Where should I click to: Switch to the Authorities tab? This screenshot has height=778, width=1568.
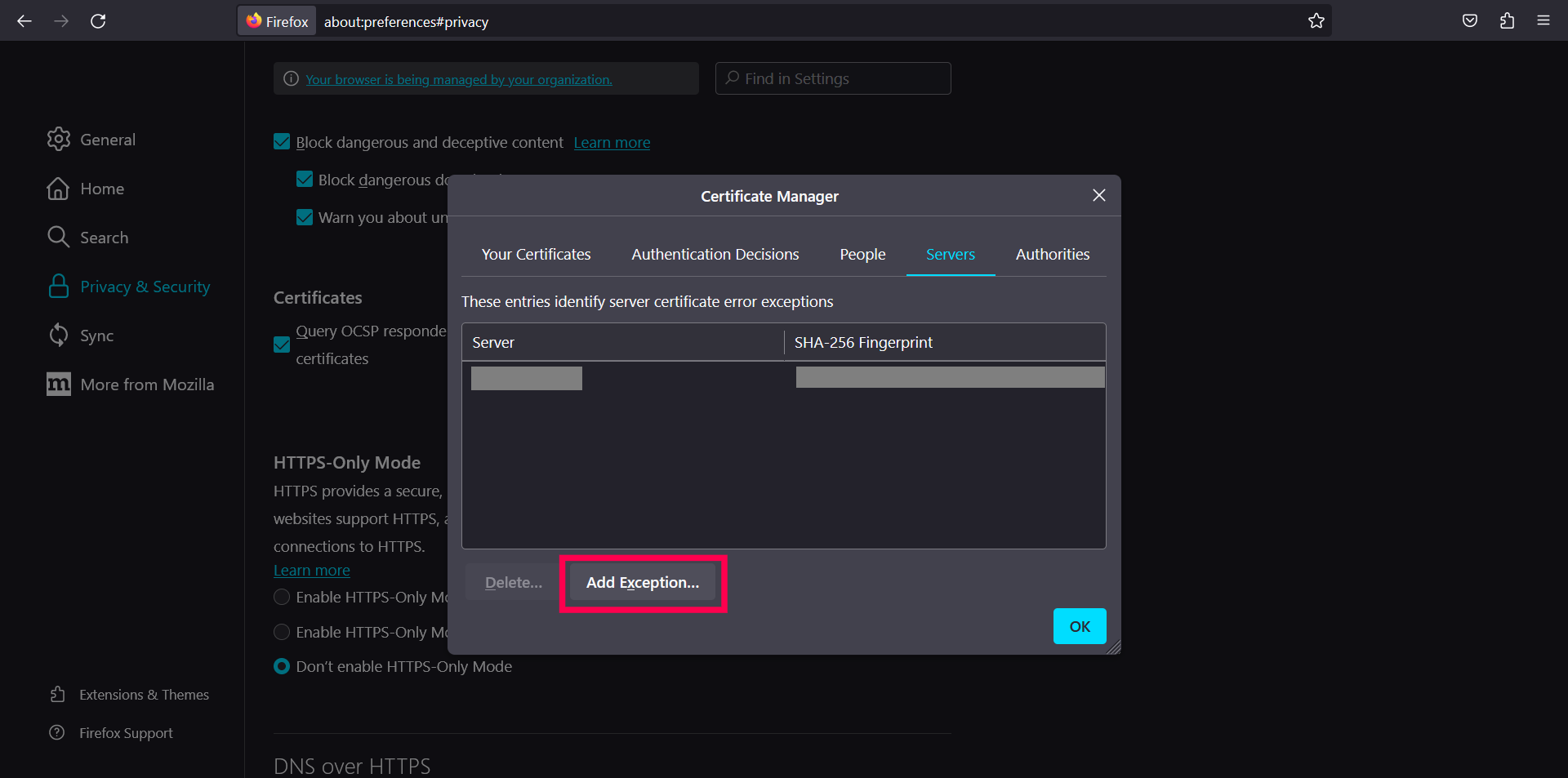pyautogui.click(x=1052, y=255)
